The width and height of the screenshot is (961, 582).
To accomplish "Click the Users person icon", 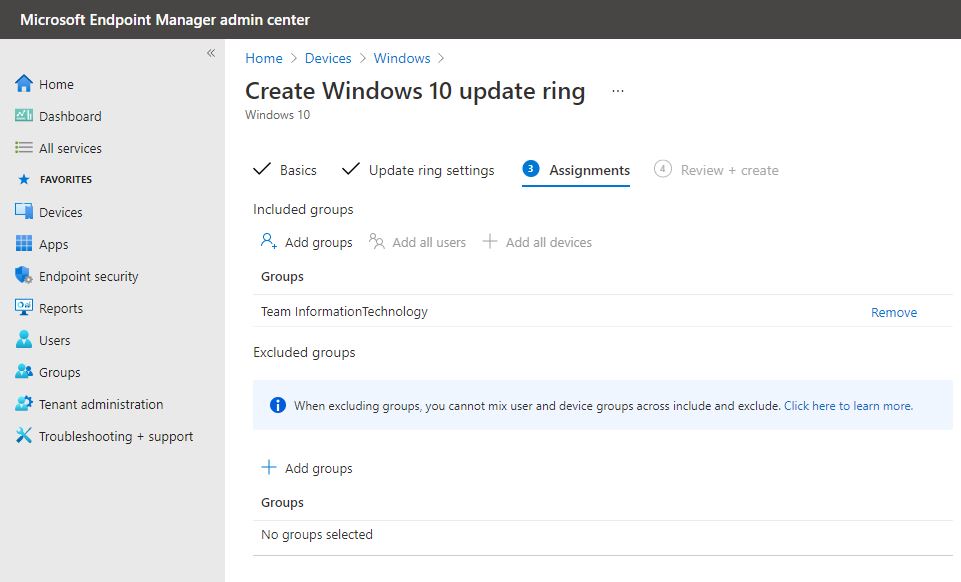I will (24, 339).
